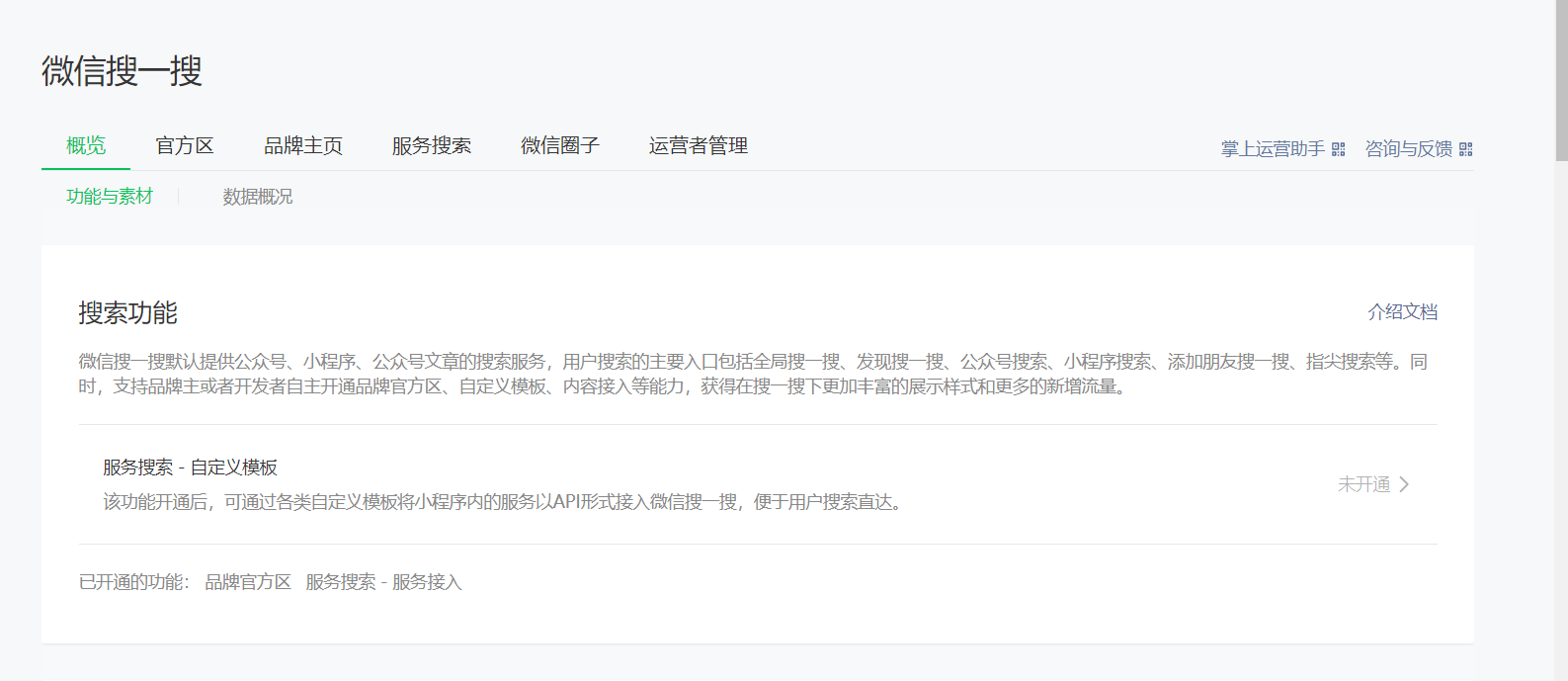Click 服务搜索 - 服务接入 enabled feature
Viewport: 1568px width, 681px height.
coord(383,582)
